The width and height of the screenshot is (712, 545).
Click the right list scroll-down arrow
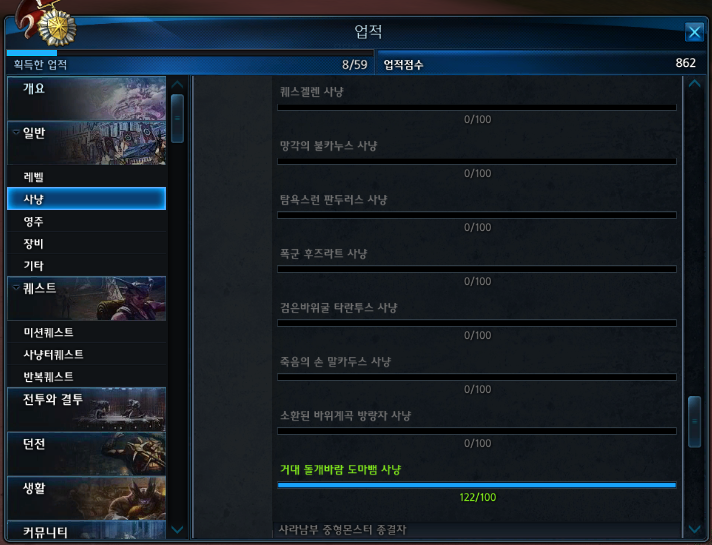(694, 529)
